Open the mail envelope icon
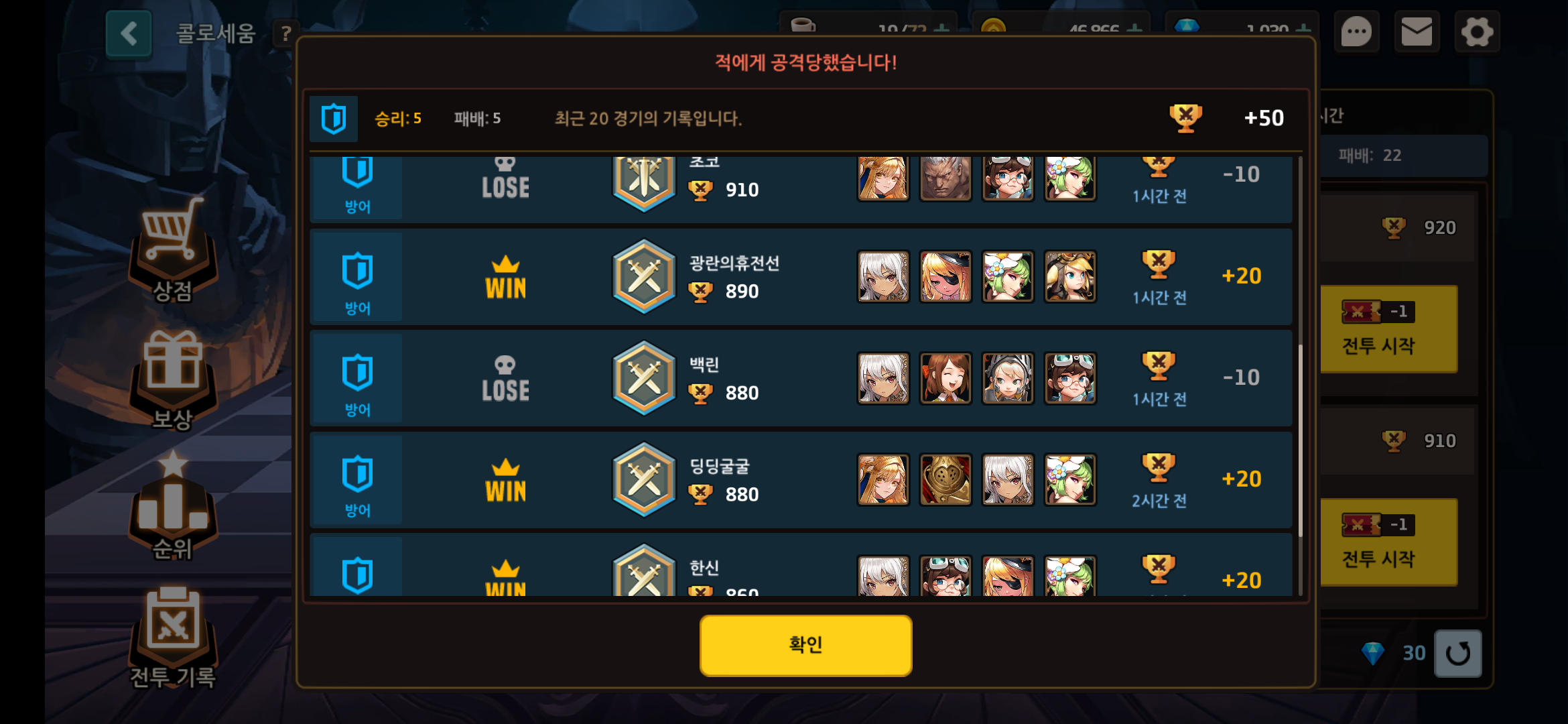The width and height of the screenshot is (1568, 724). coord(1417,32)
